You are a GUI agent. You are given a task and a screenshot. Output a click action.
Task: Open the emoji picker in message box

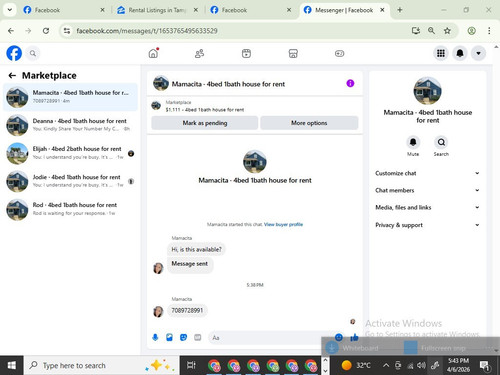pyautogui.click(x=339, y=337)
